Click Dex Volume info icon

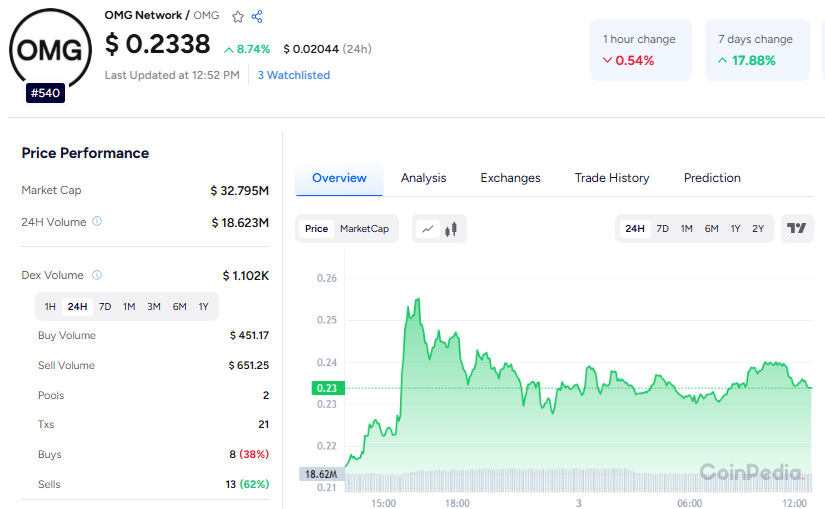(97, 275)
